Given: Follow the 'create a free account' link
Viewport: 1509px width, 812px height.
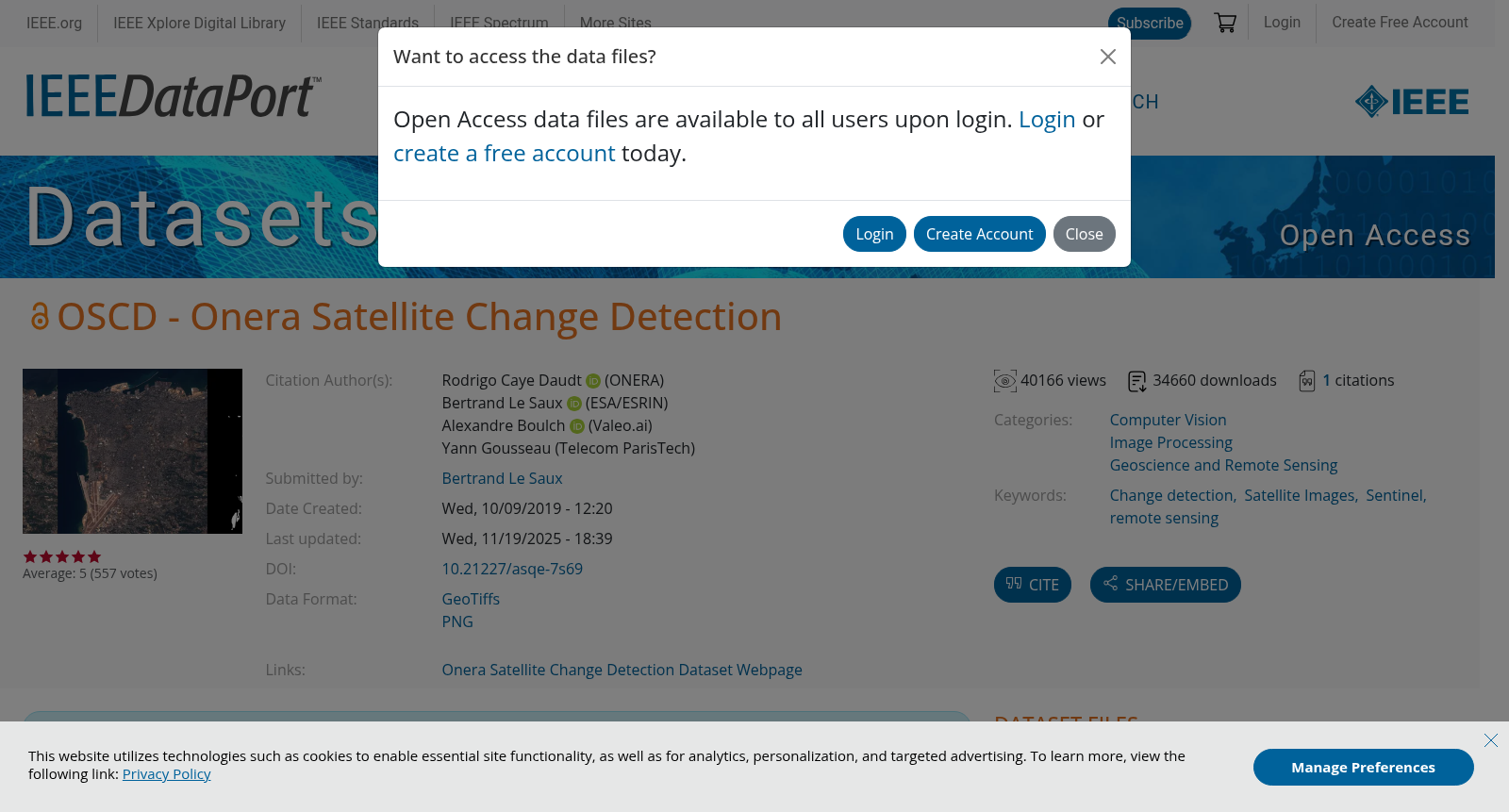Looking at the screenshot, I should tap(504, 154).
